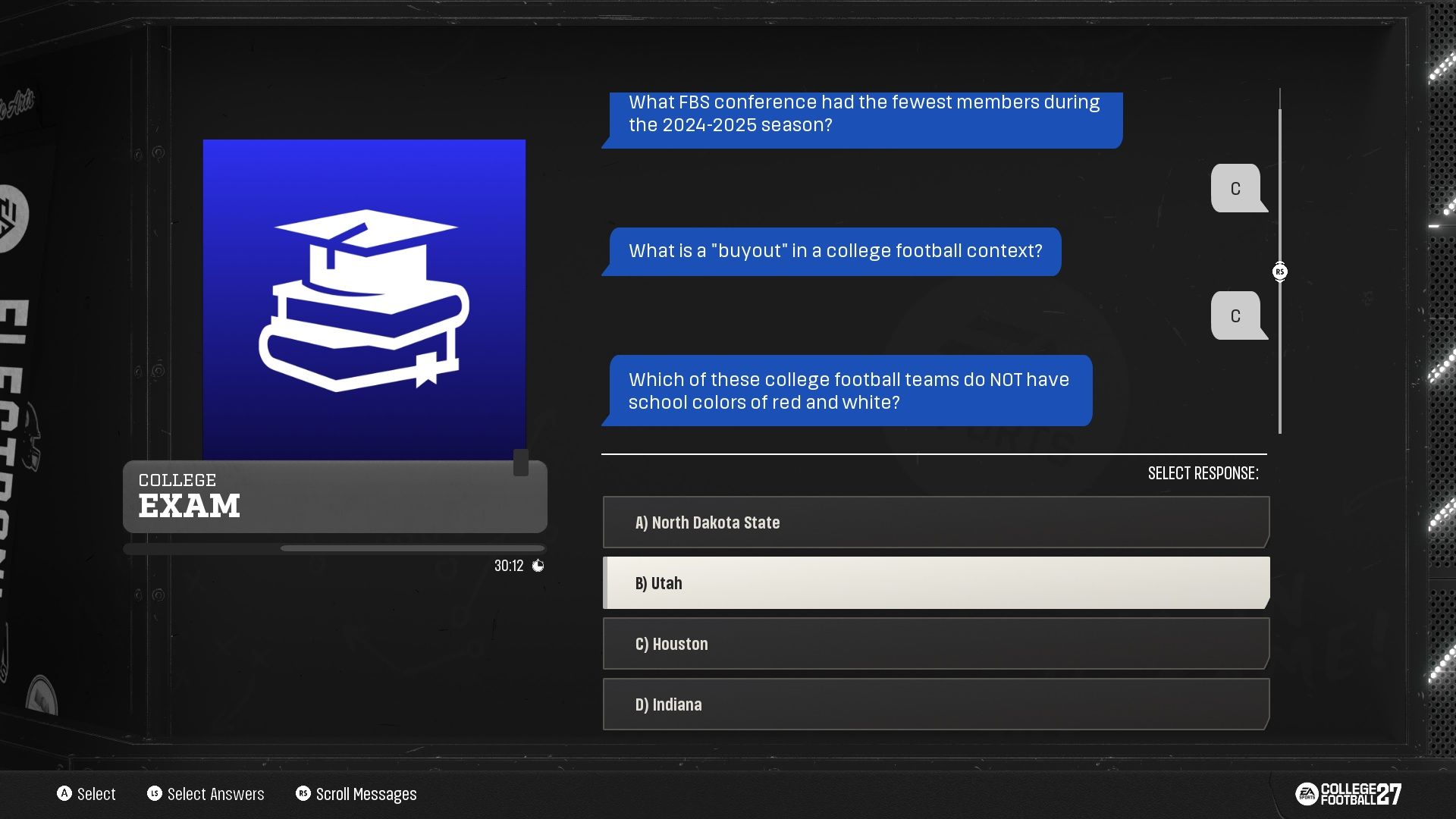Click the graduation cap and books icon
The image size is (1456, 819).
[364, 300]
